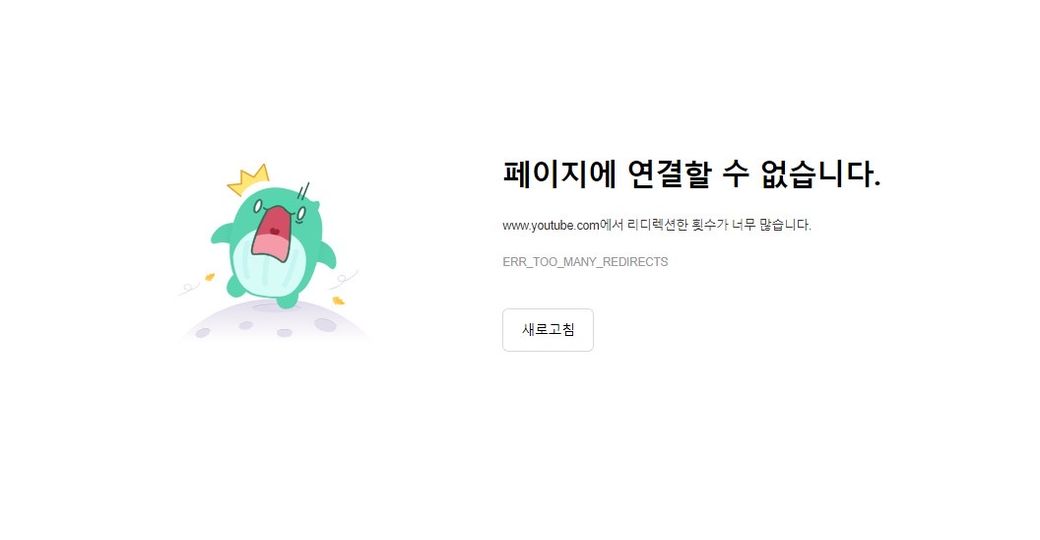Image resolution: width=1040 pixels, height=540 pixels.
Task: Click the mascot's open pink mouth
Action: [x=272, y=233]
